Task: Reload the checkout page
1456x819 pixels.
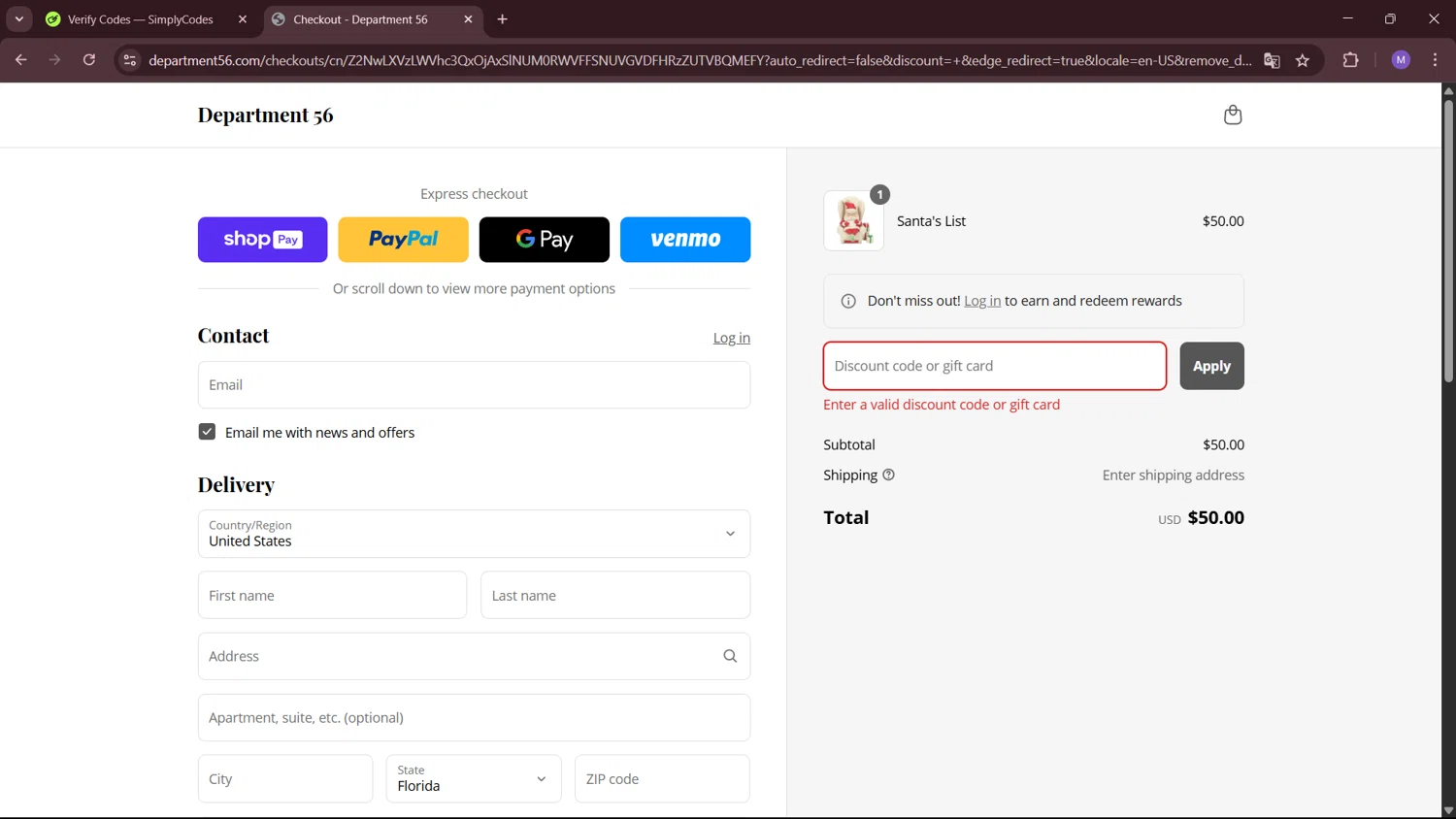Action: pos(88,60)
